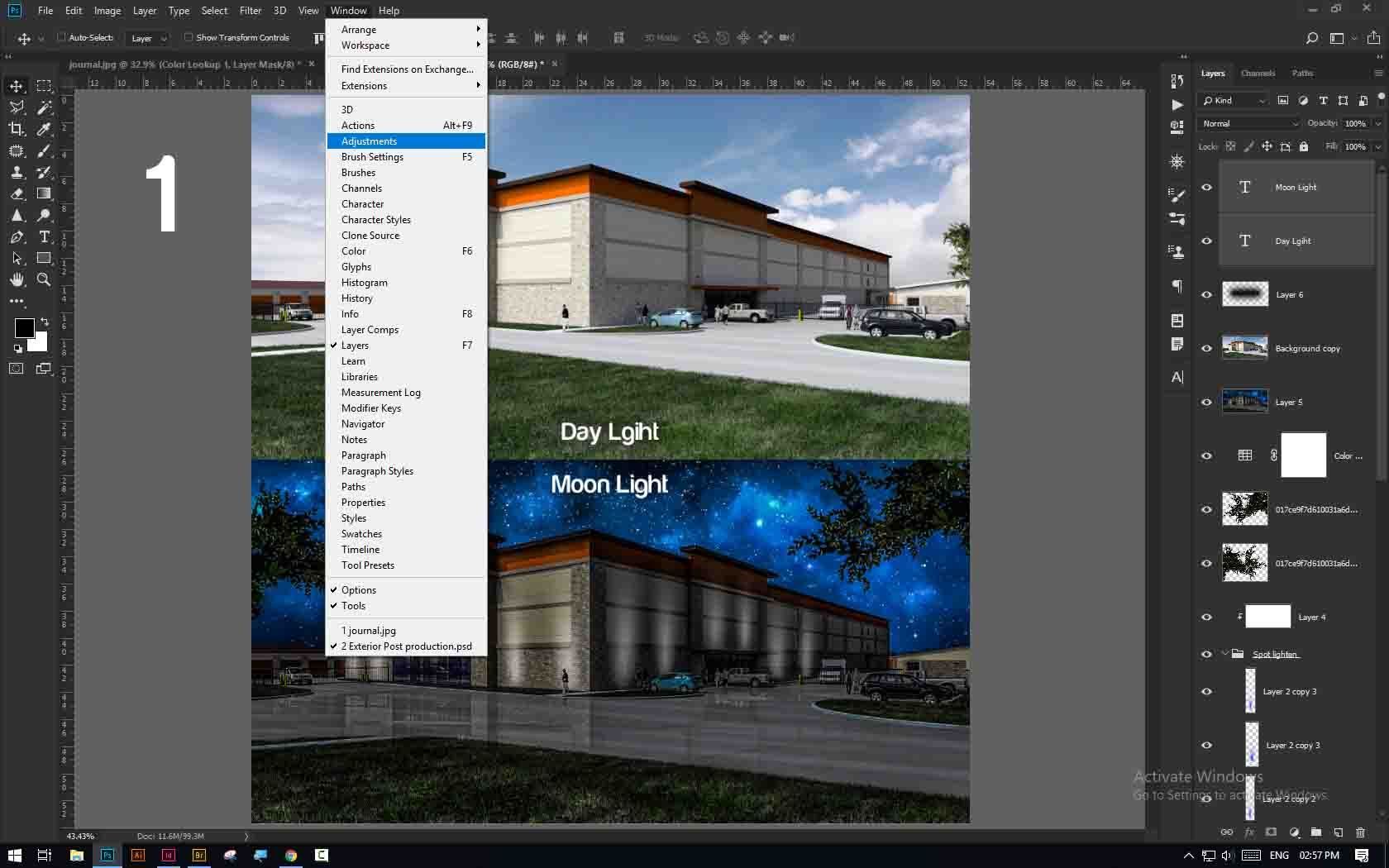Image resolution: width=1389 pixels, height=868 pixels.
Task: Select the Eraser tool
Action: coord(17,193)
